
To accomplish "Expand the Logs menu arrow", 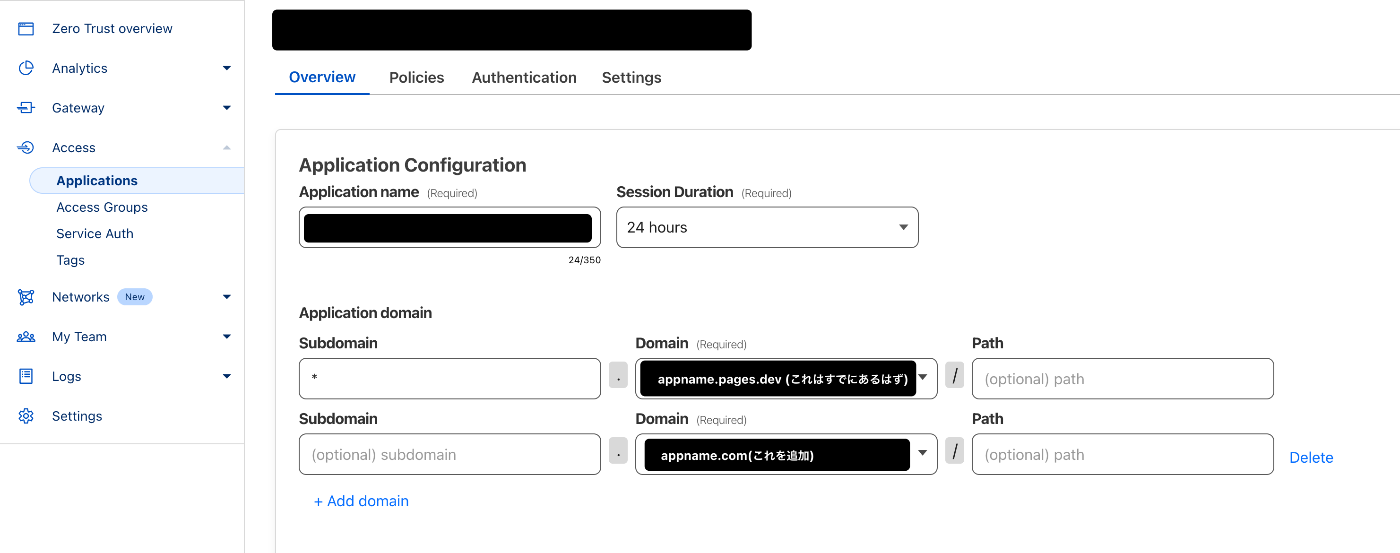I will click(x=227, y=376).
